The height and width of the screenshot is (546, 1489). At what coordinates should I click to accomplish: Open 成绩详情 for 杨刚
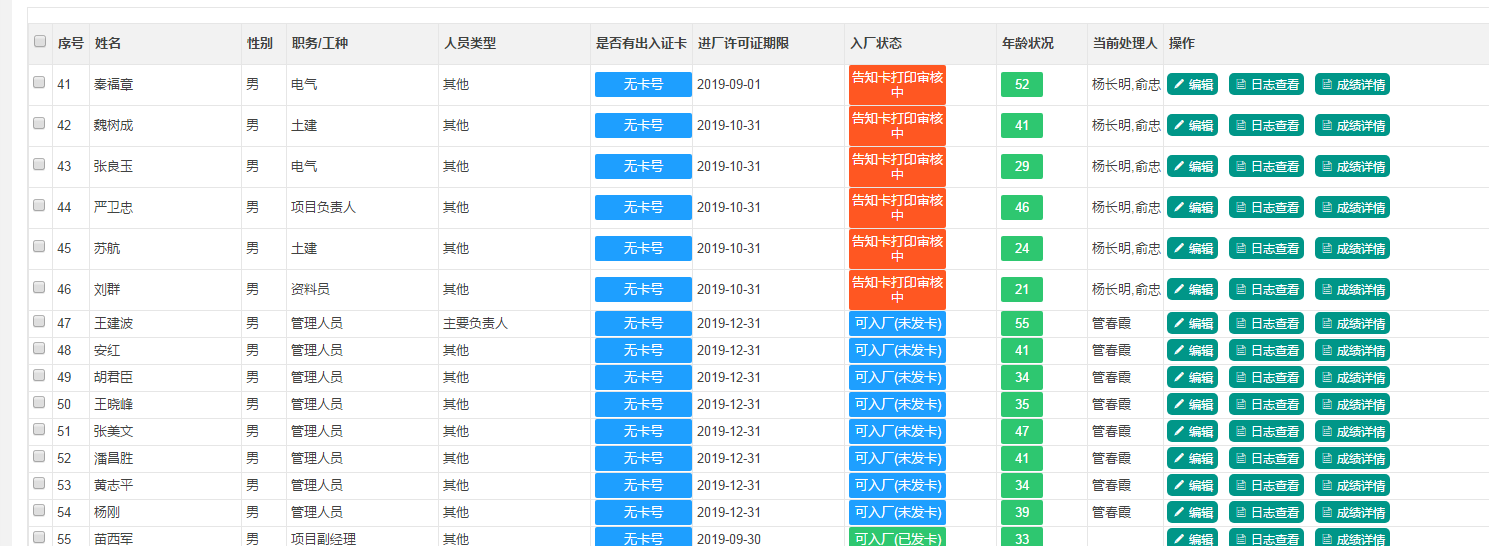1352,512
